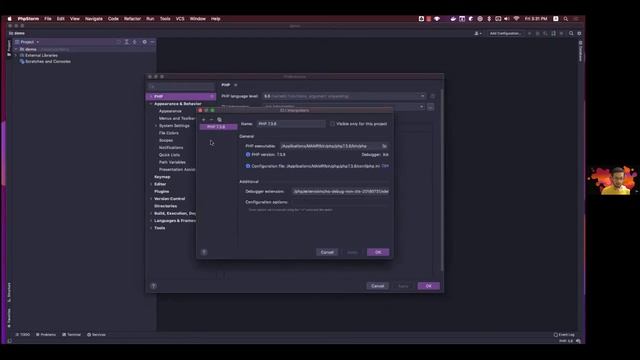Open configuration file link in editor
Viewport: 640px width, 360px height.
tap(385, 166)
